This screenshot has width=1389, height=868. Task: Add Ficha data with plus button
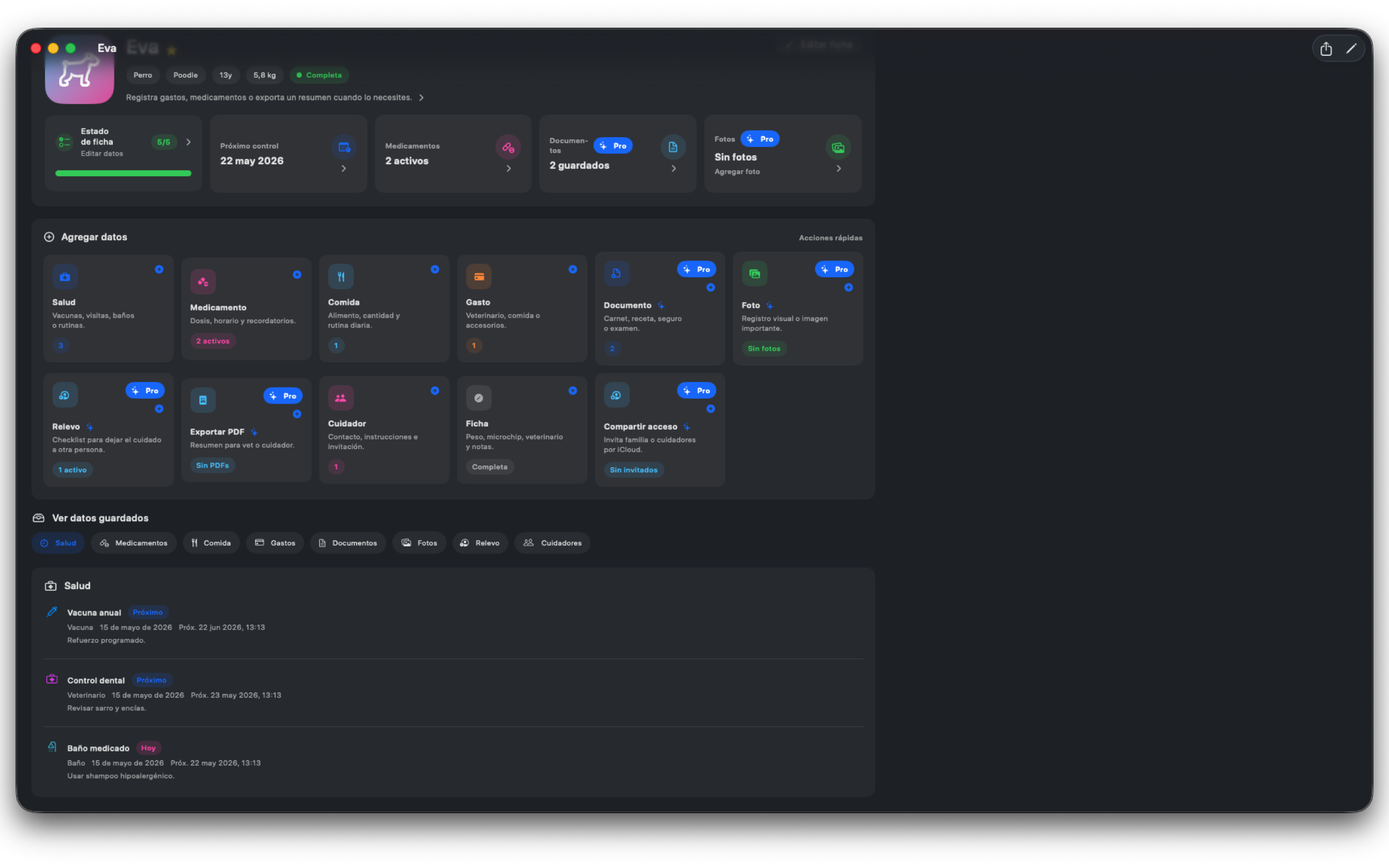tap(573, 391)
